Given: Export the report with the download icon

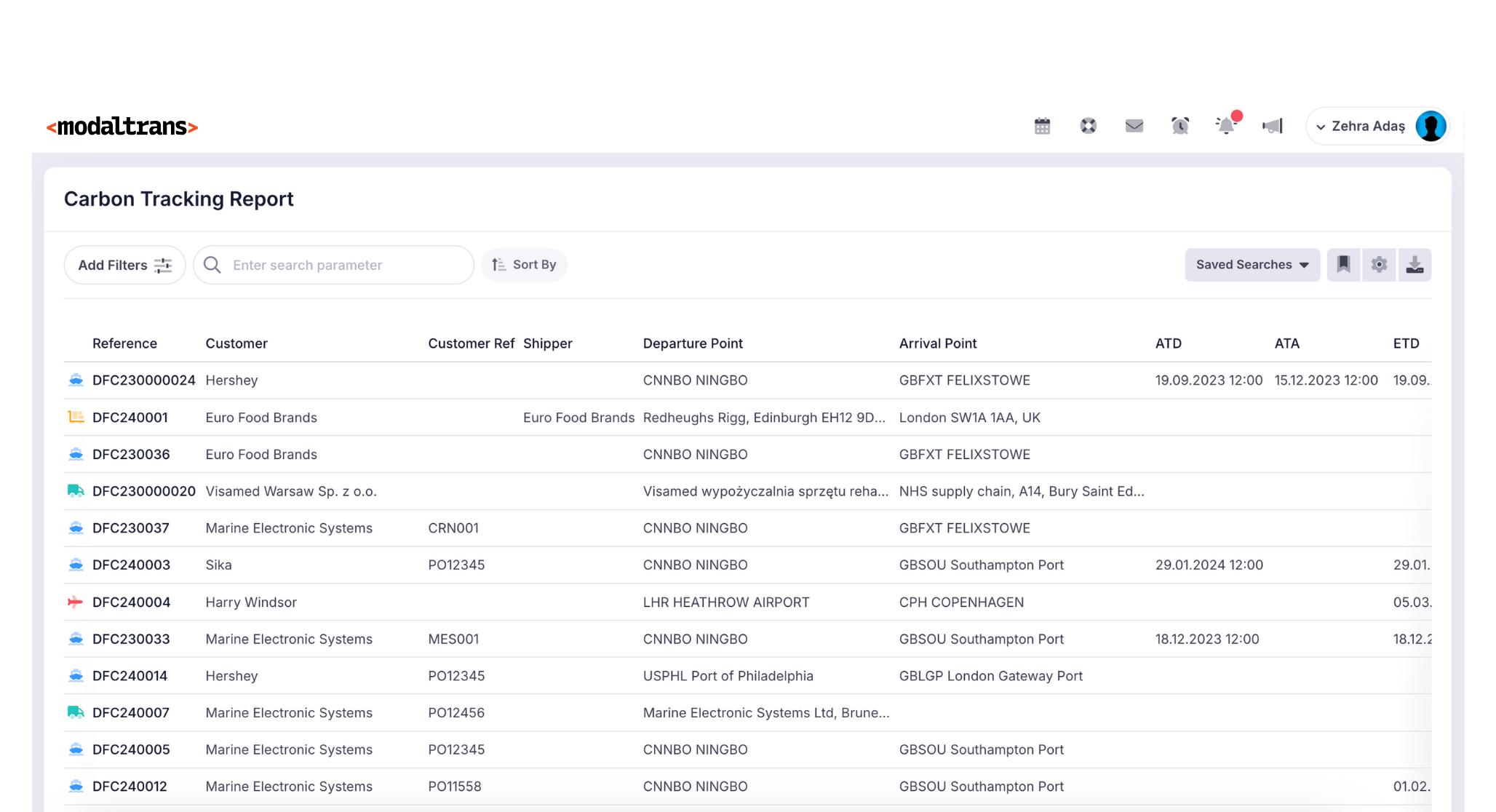Looking at the screenshot, I should click(1415, 264).
